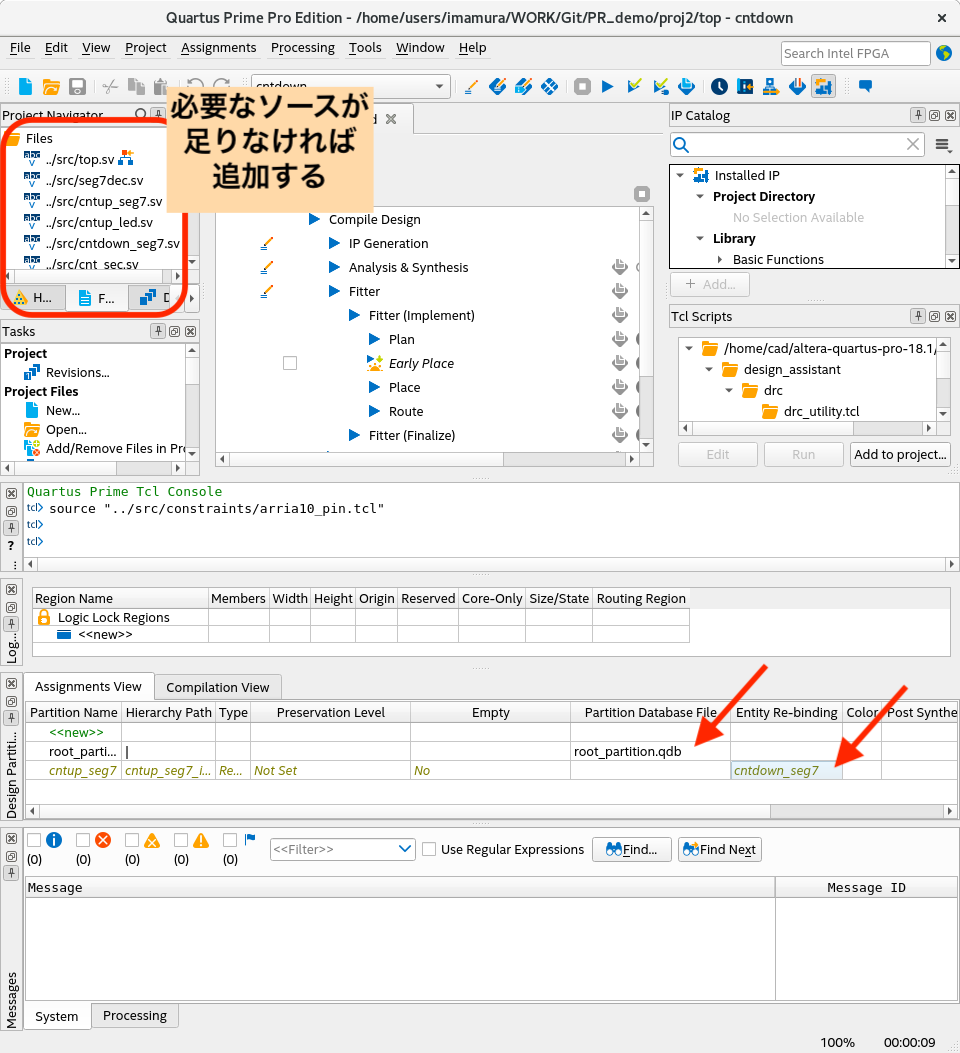960x1053 pixels.
Task: Toggle the flagged messages filter checkbox
Action: point(230,840)
